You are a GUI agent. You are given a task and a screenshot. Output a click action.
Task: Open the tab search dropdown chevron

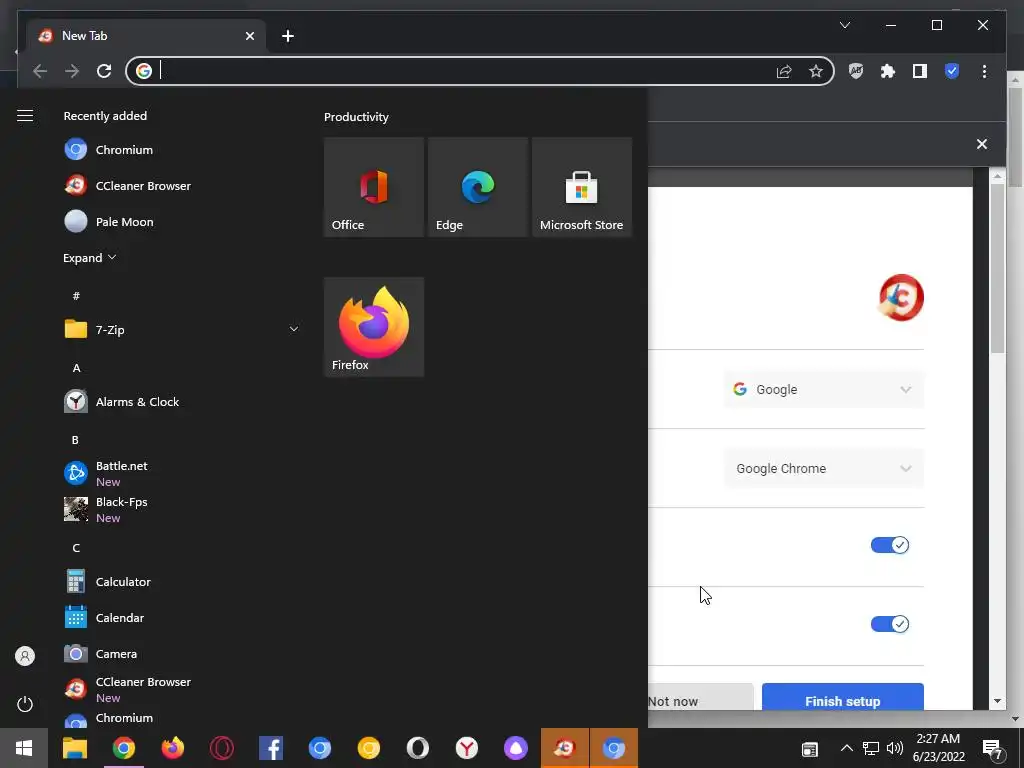844,25
